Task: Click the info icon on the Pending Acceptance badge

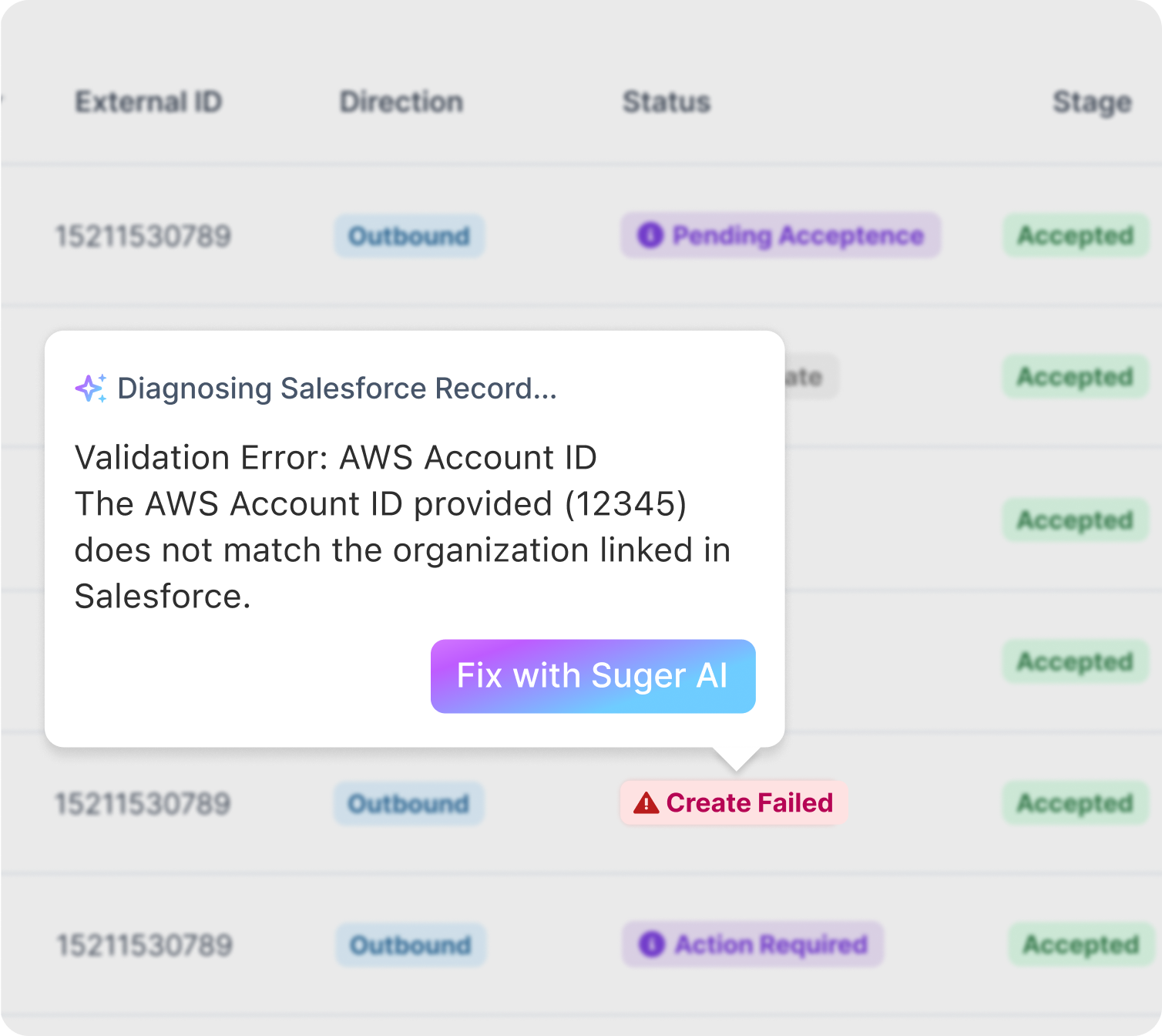Action: tap(650, 235)
